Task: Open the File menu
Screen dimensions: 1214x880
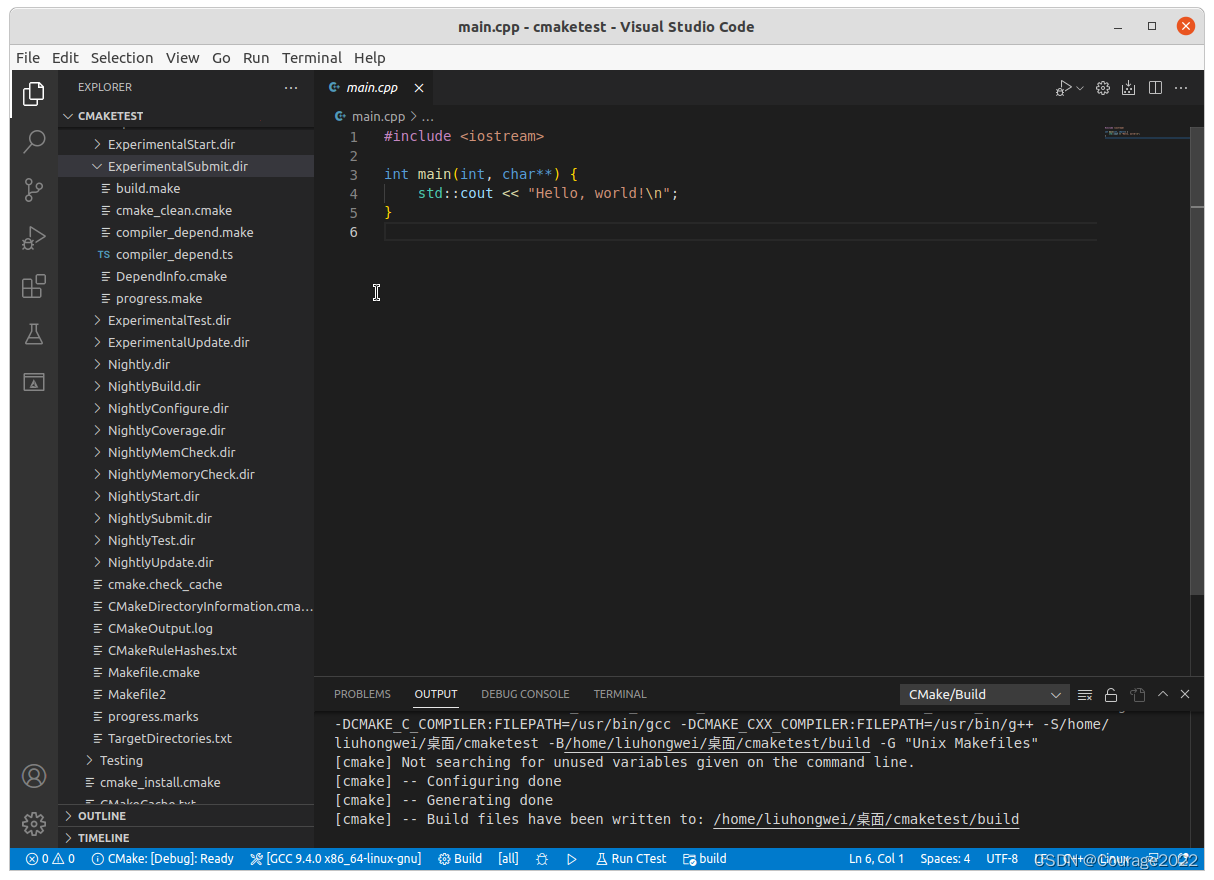Action: click(28, 58)
